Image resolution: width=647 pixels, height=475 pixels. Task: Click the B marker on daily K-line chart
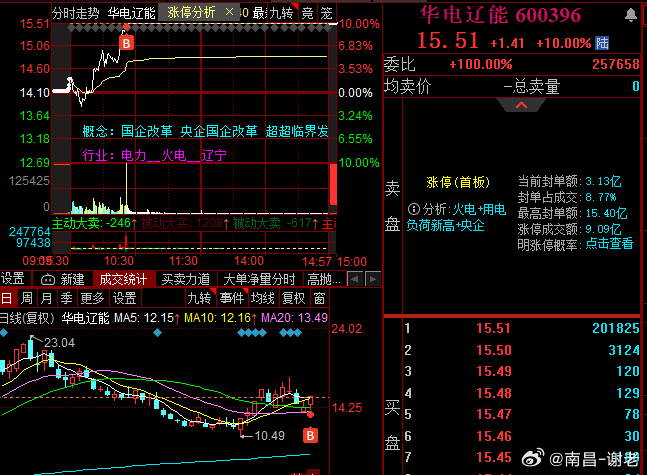(310, 435)
